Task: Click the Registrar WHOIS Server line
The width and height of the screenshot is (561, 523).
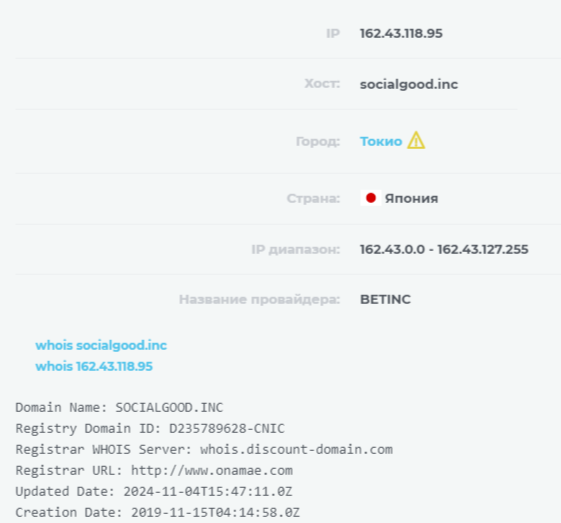Action: (204, 450)
